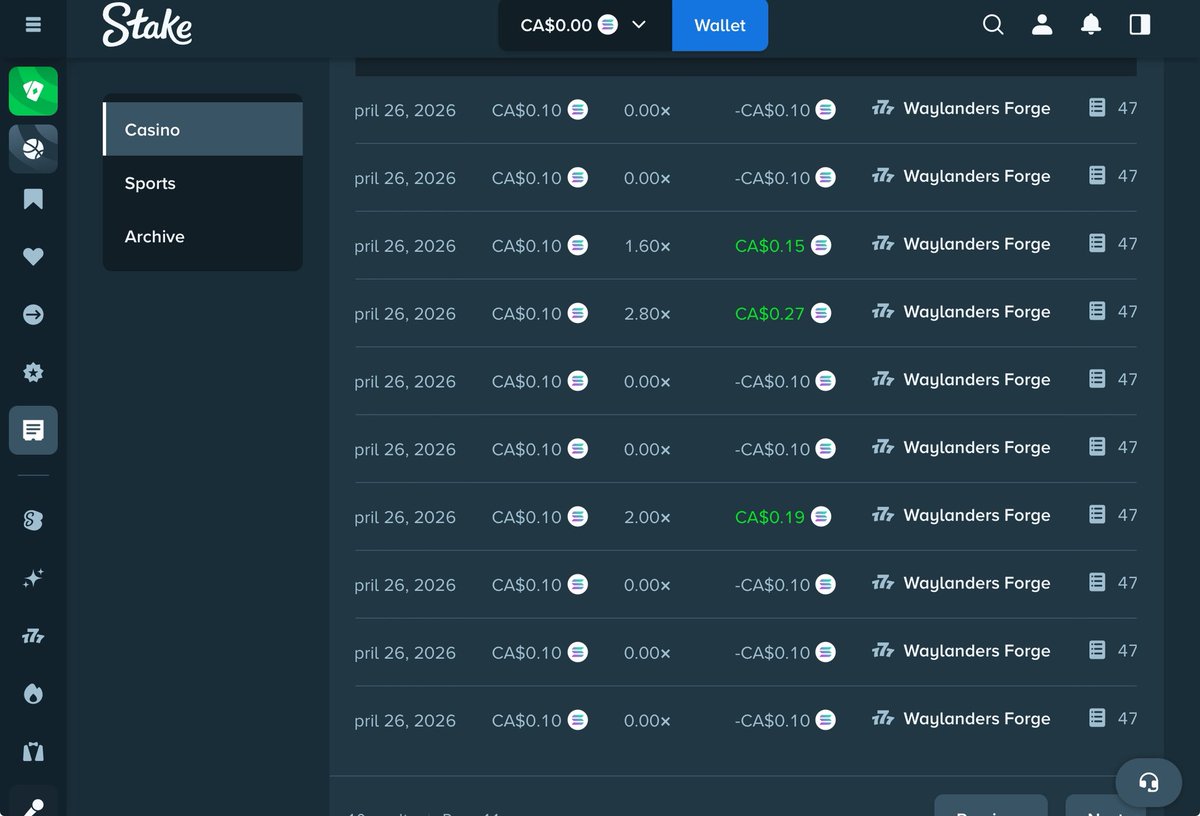Click the 777 game icon in the 2.80× row
The width and height of the screenshot is (1200, 816).
pos(883,312)
